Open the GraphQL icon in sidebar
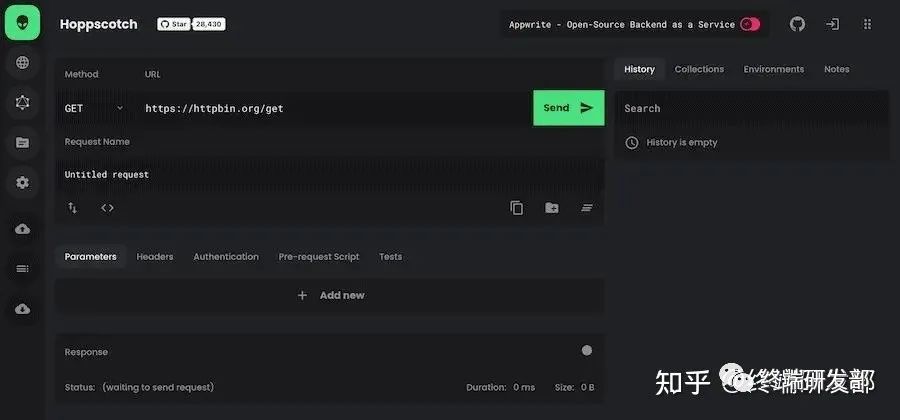 (22, 103)
